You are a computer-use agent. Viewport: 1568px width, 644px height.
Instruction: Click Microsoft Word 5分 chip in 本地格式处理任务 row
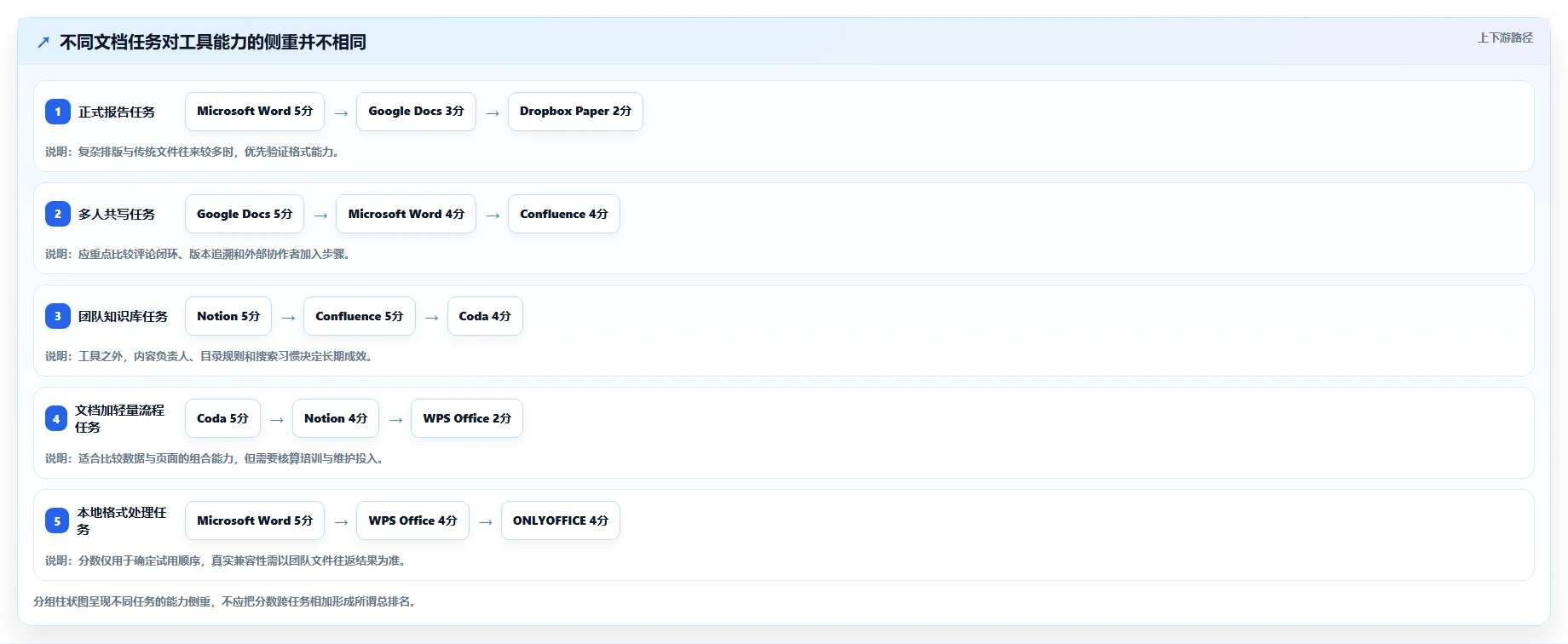point(255,520)
